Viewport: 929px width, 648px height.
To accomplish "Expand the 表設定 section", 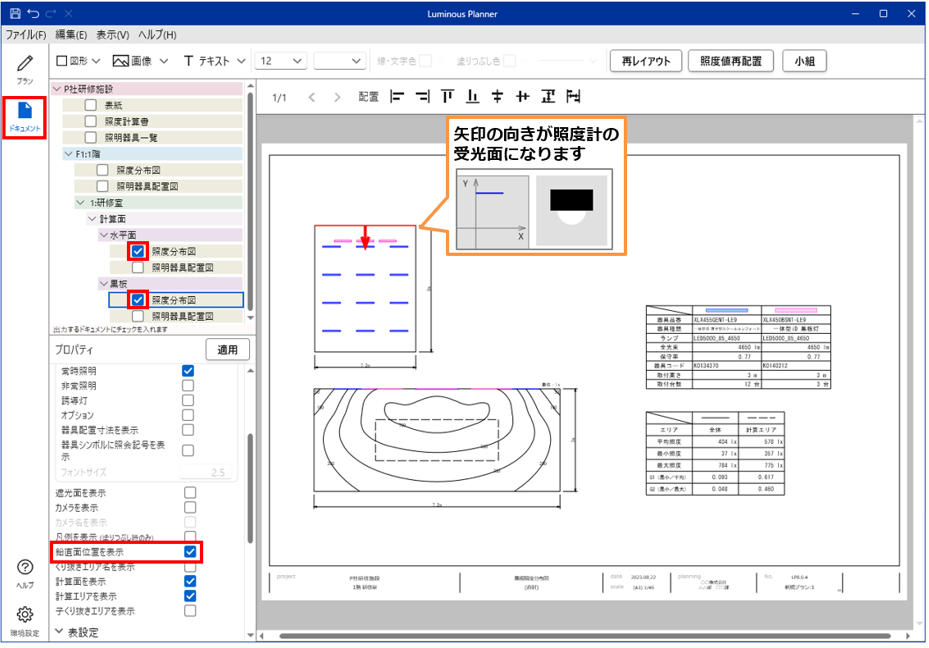I will tap(59, 632).
